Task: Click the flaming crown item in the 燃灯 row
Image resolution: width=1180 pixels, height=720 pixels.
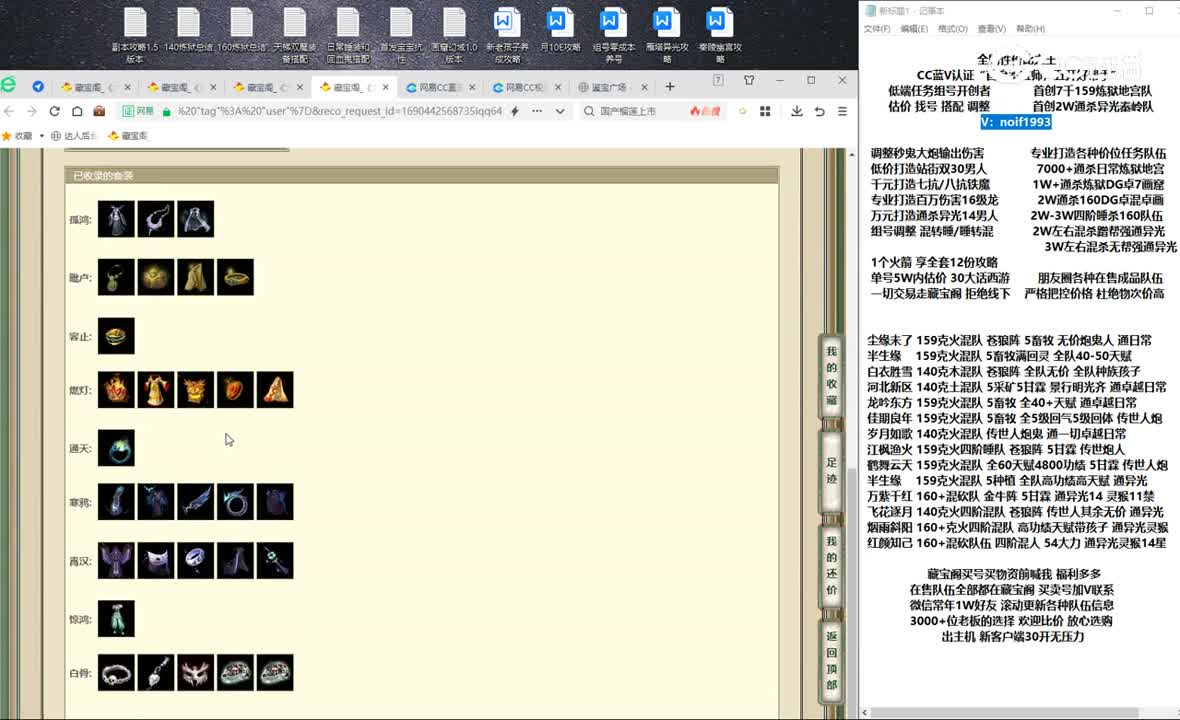Action: point(117,390)
